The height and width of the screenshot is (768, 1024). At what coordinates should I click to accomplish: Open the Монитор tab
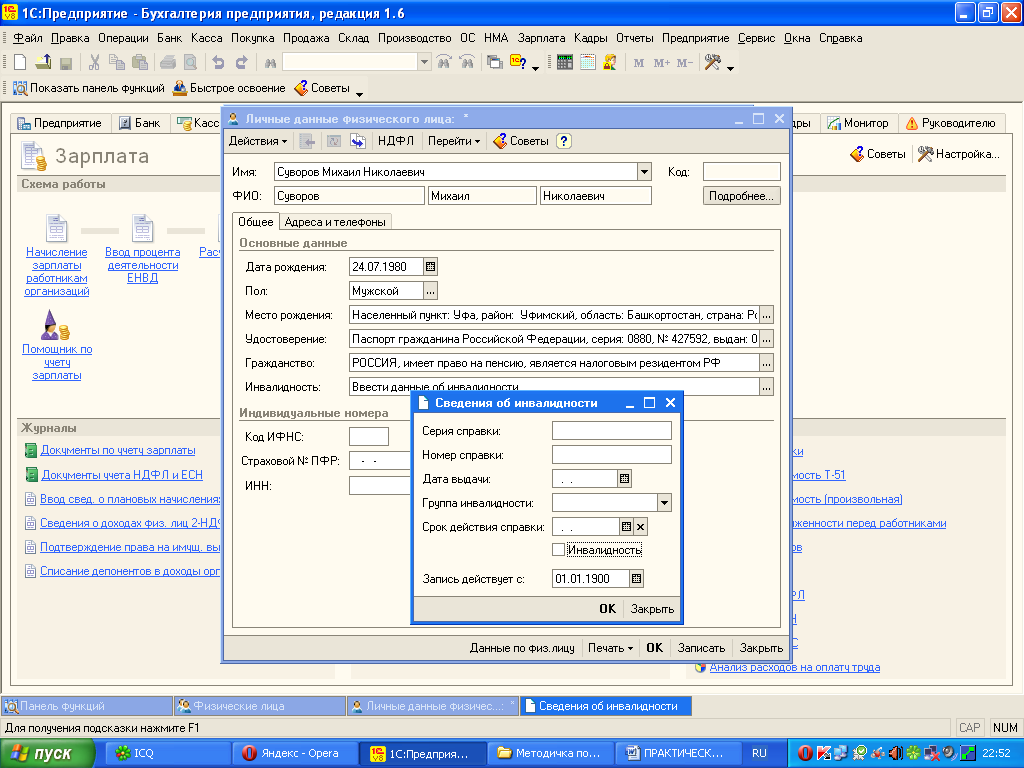[858, 123]
